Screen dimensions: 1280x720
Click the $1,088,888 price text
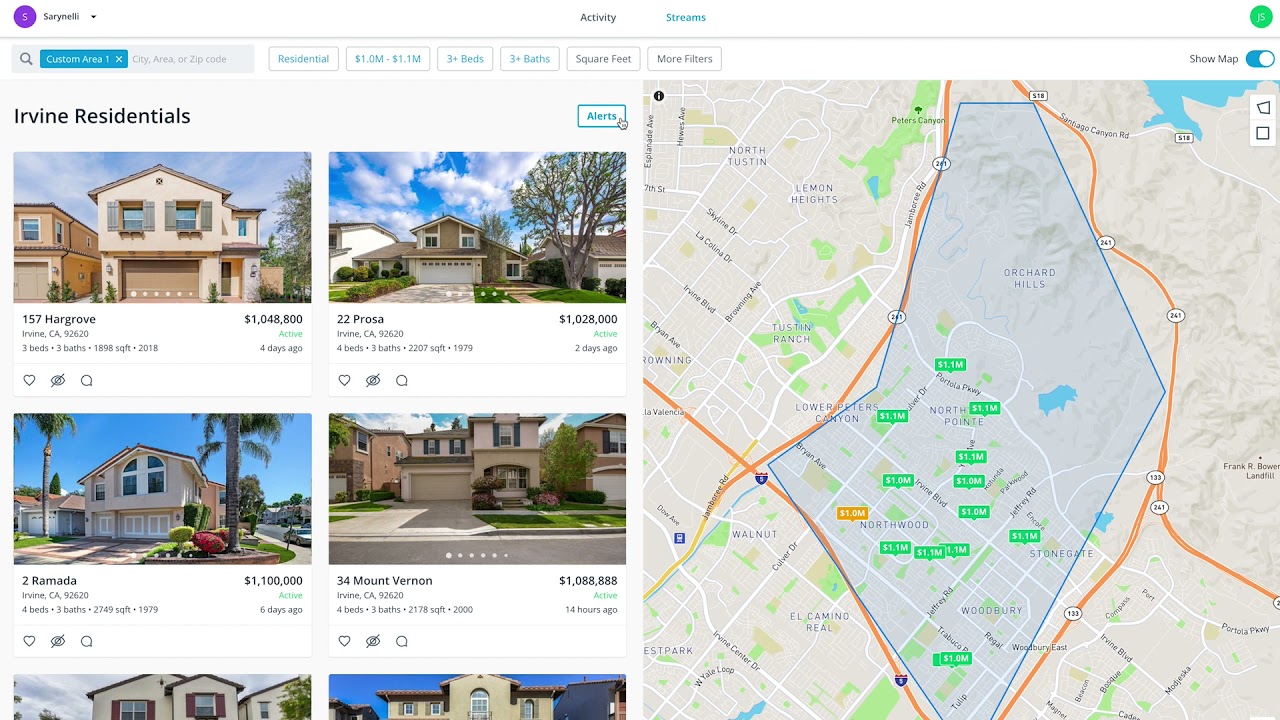[x=588, y=580]
